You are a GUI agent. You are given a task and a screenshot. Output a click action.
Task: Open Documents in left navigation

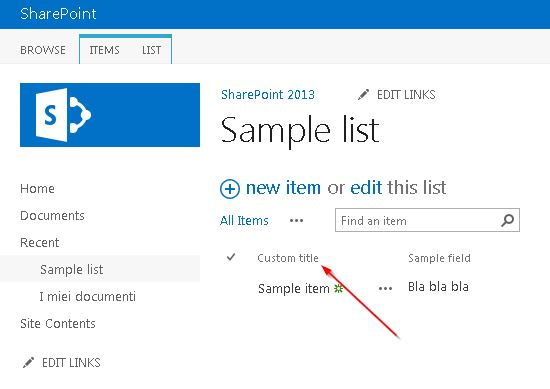tap(52, 215)
